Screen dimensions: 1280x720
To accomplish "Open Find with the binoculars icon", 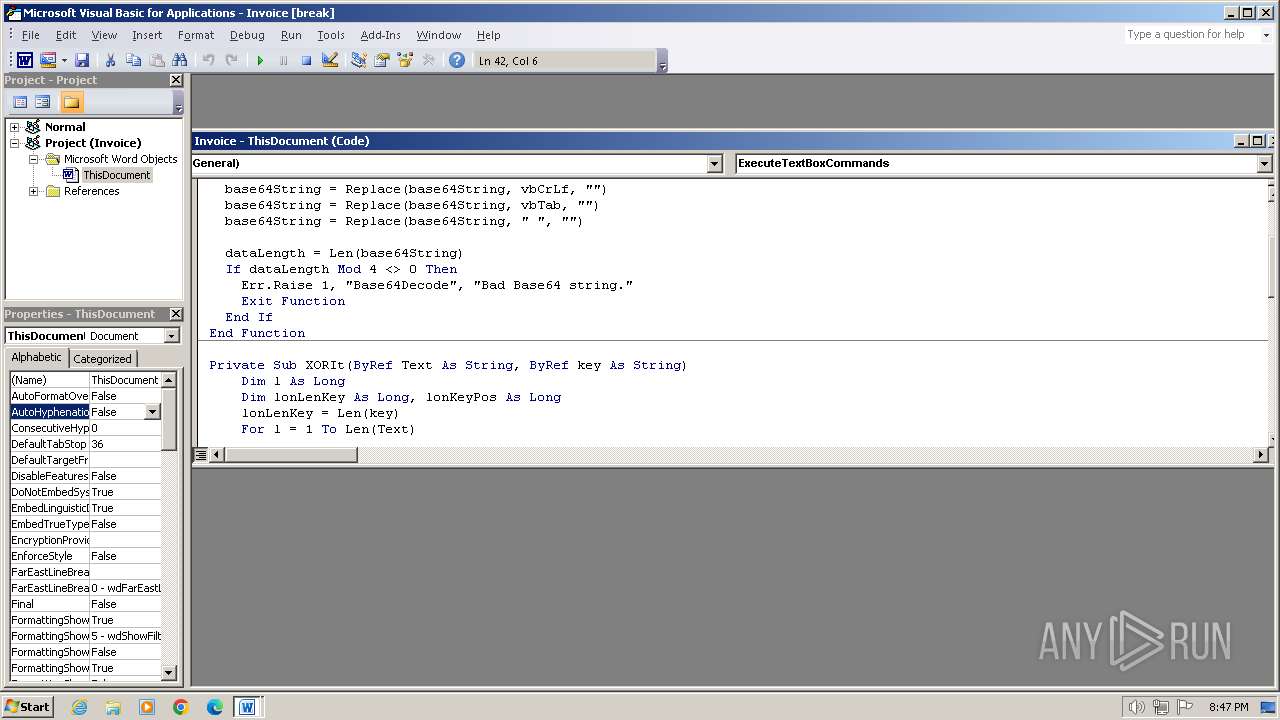I will pyautogui.click(x=179, y=61).
